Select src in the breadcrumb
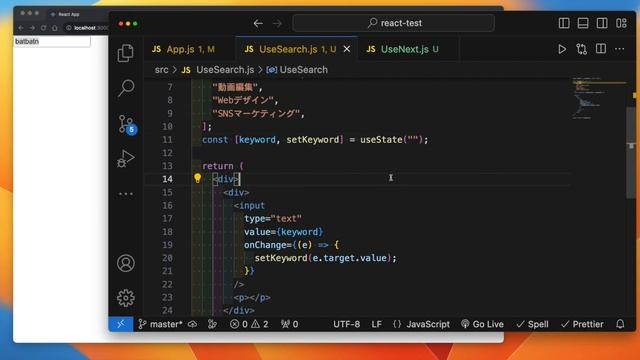The height and width of the screenshot is (360, 640). coord(162,70)
